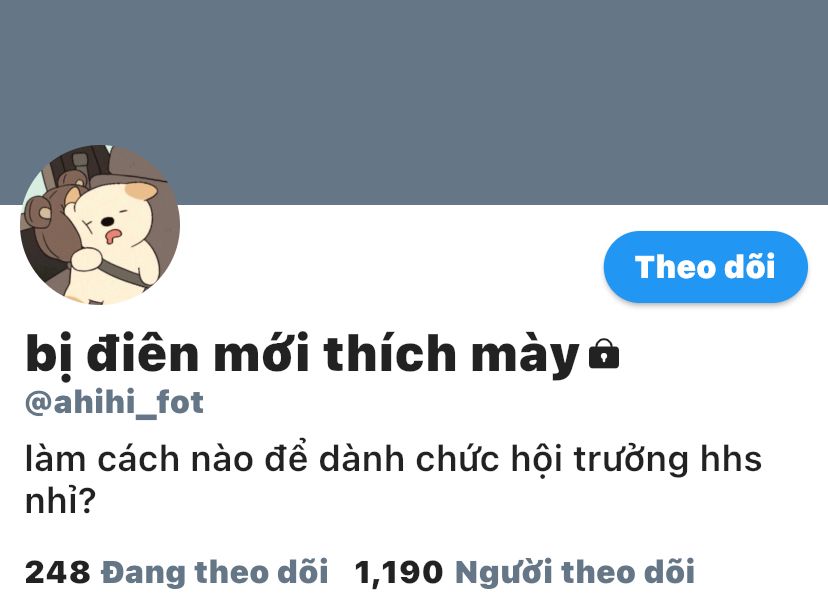Screen dimensions: 828x601
Task: Open the @ahihi_fot username handle
Action: [114, 403]
